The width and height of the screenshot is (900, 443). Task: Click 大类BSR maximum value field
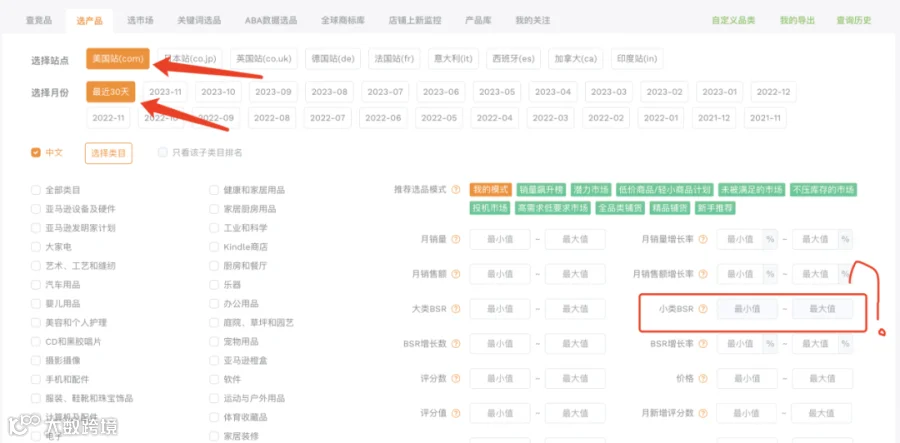coord(575,309)
